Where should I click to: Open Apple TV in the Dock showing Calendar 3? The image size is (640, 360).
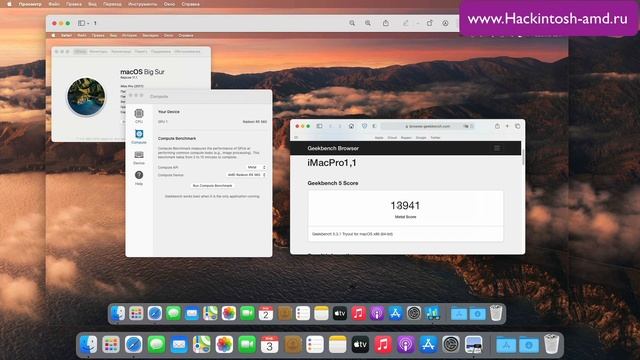pos(360,345)
